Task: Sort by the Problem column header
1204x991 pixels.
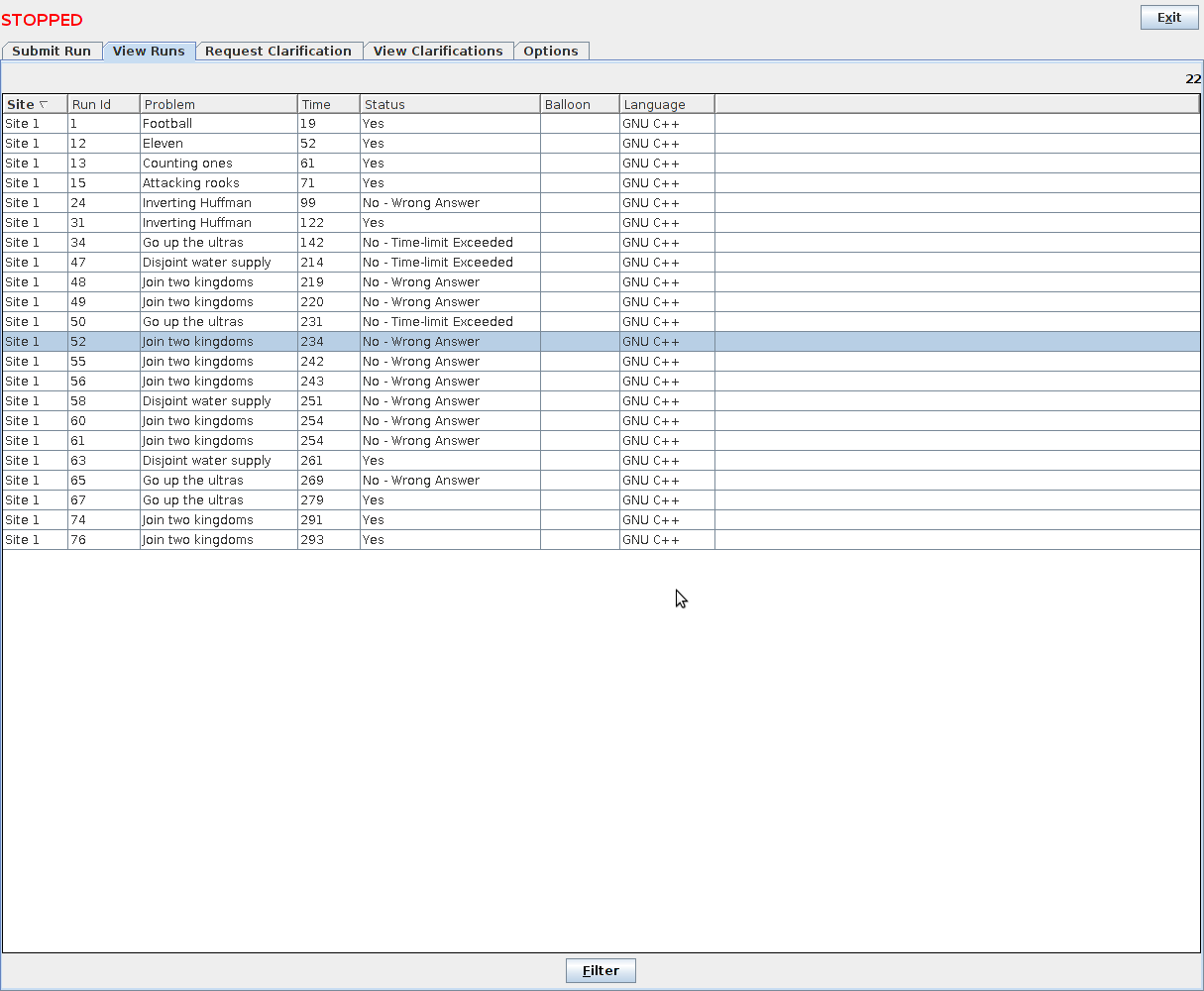Action: (x=218, y=104)
